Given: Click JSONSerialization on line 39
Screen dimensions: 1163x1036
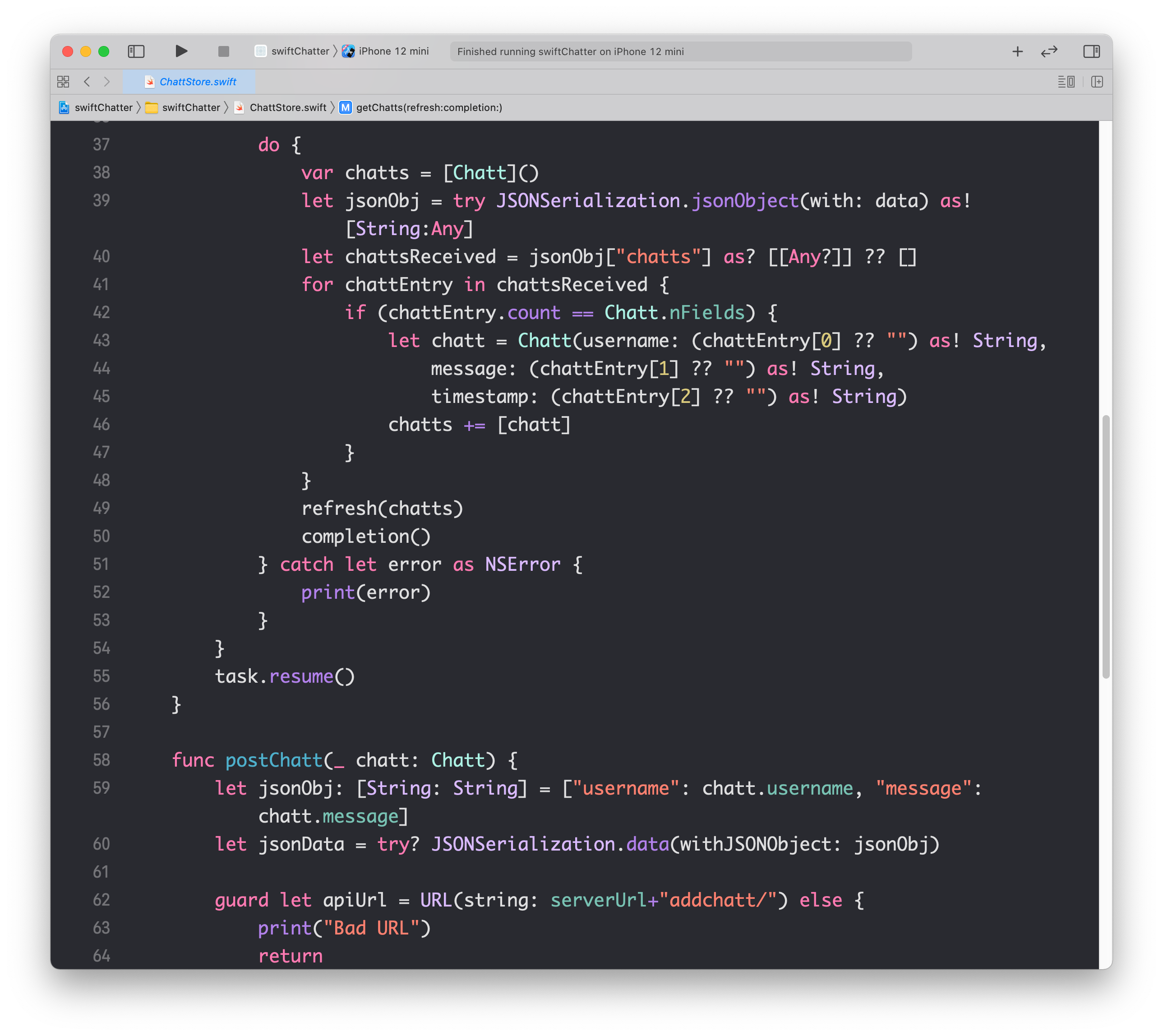Looking at the screenshot, I should coord(588,201).
